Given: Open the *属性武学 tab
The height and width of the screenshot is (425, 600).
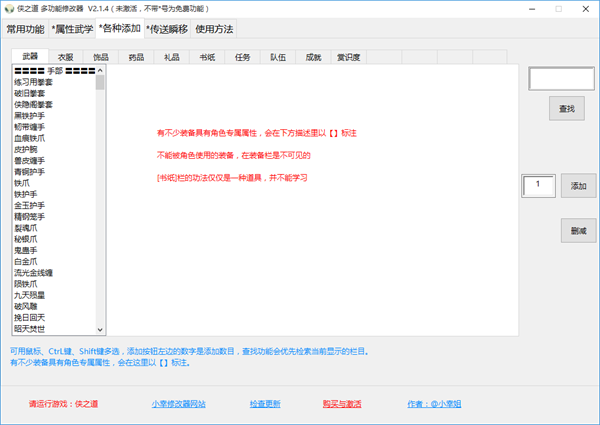Looking at the screenshot, I should 73,29.
